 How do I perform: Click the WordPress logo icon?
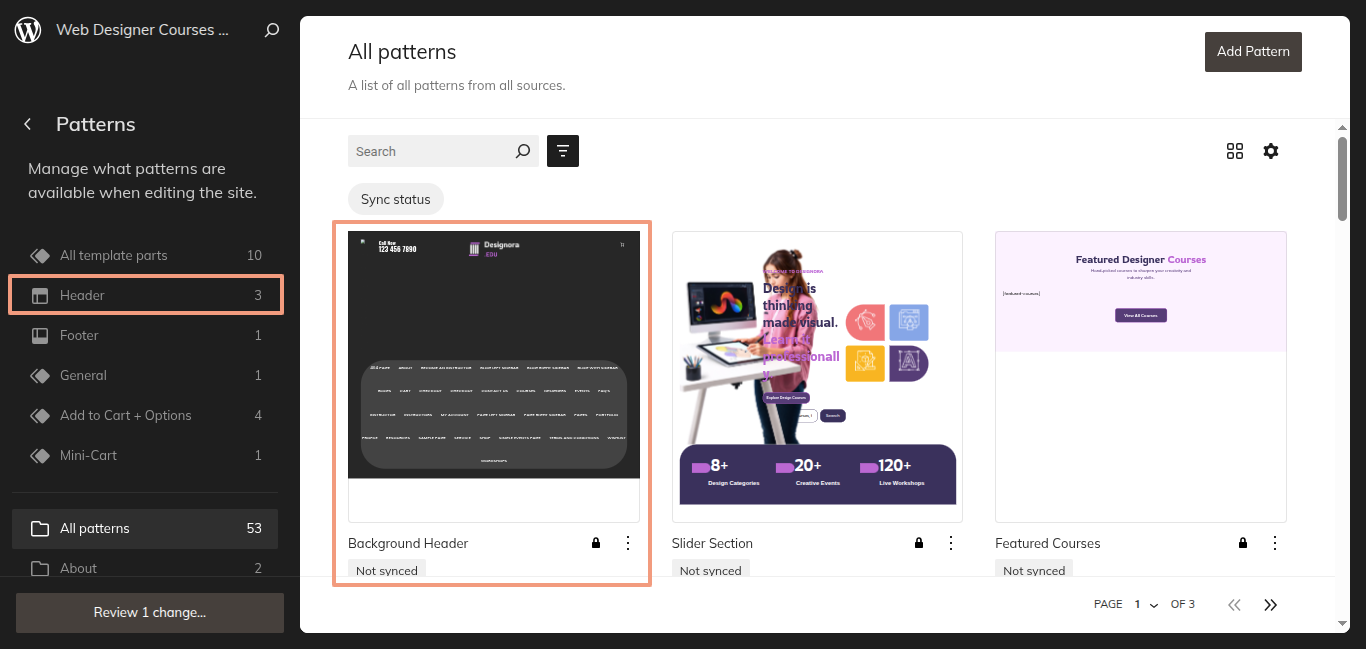tap(28, 30)
